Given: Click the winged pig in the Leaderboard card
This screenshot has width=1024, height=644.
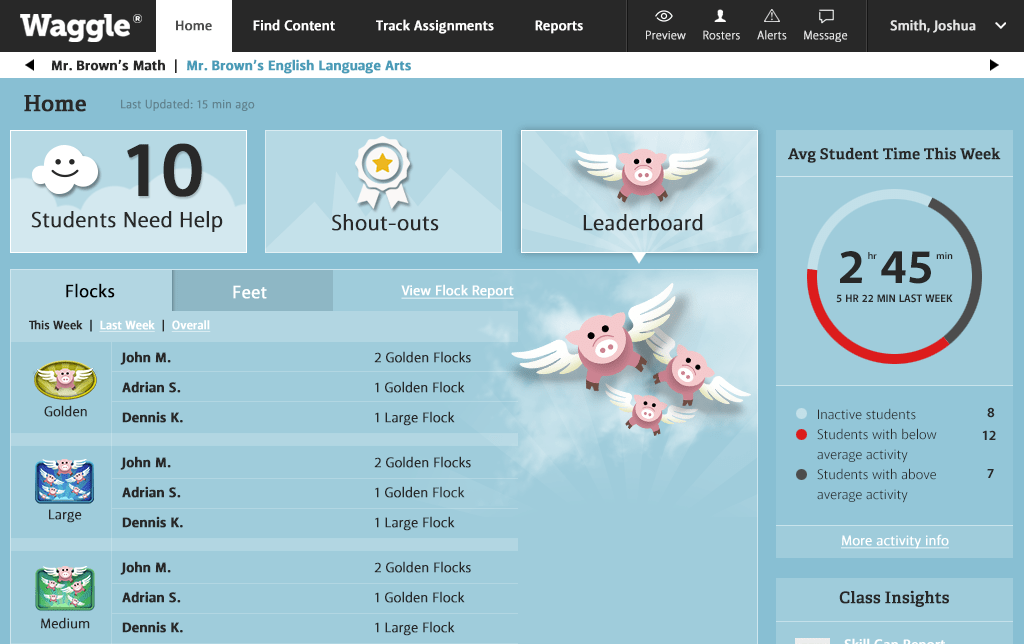Looking at the screenshot, I should [643, 173].
